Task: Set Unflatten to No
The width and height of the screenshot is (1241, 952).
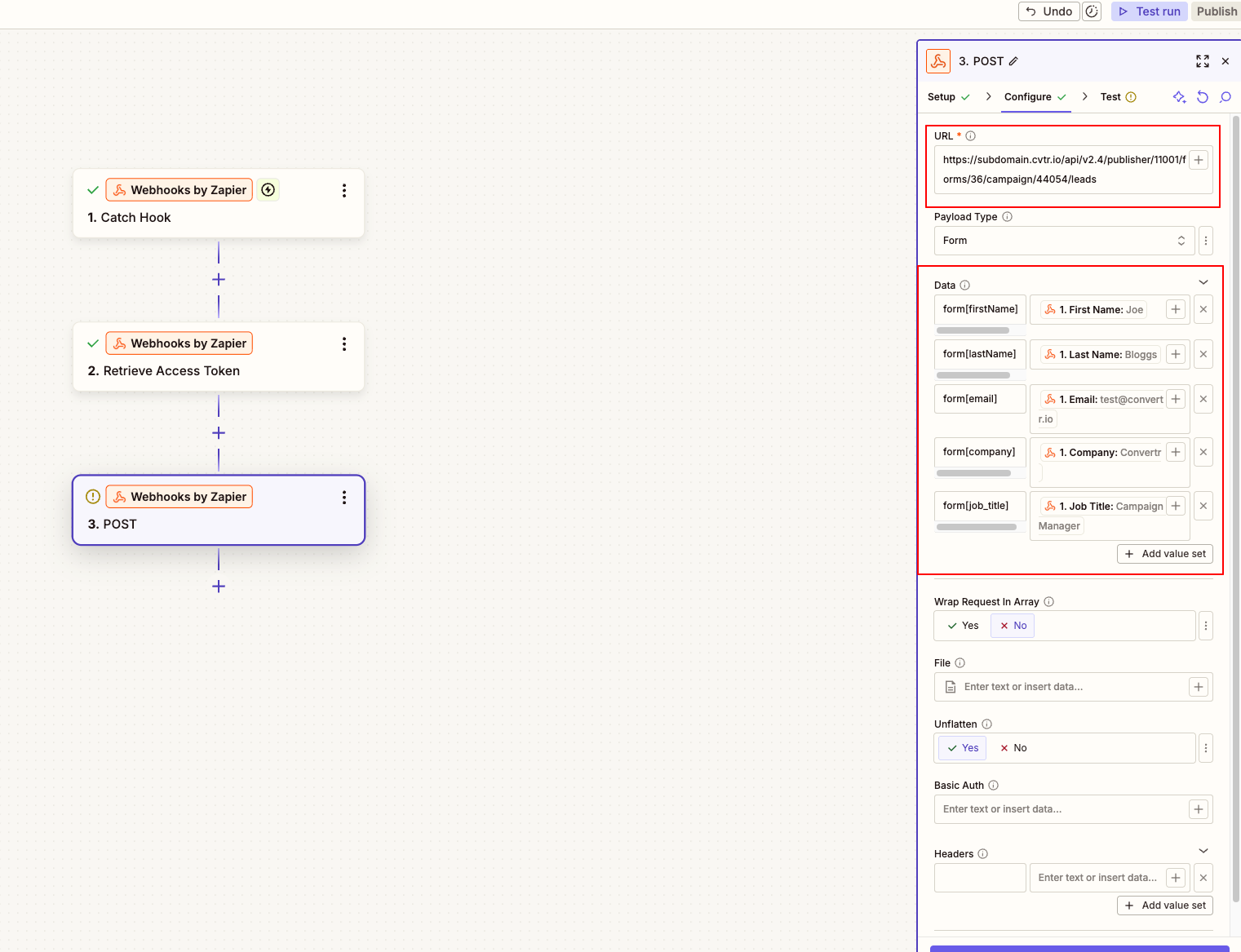Action: [x=1013, y=748]
